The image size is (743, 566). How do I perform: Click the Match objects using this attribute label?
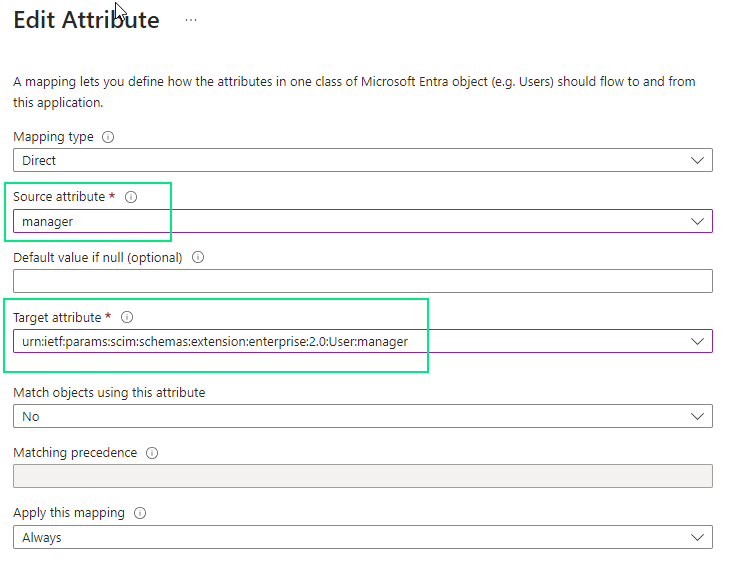click(x=109, y=392)
